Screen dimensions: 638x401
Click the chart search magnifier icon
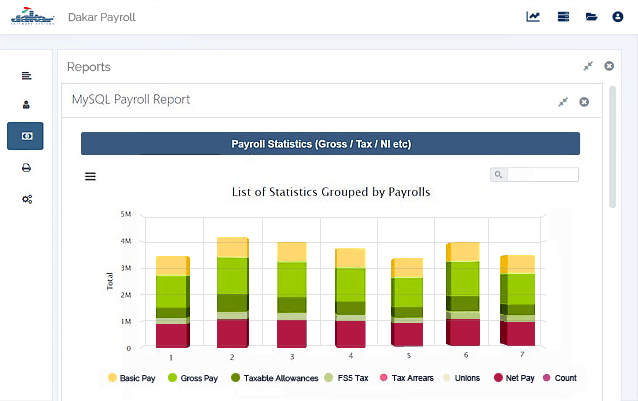(x=498, y=174)
